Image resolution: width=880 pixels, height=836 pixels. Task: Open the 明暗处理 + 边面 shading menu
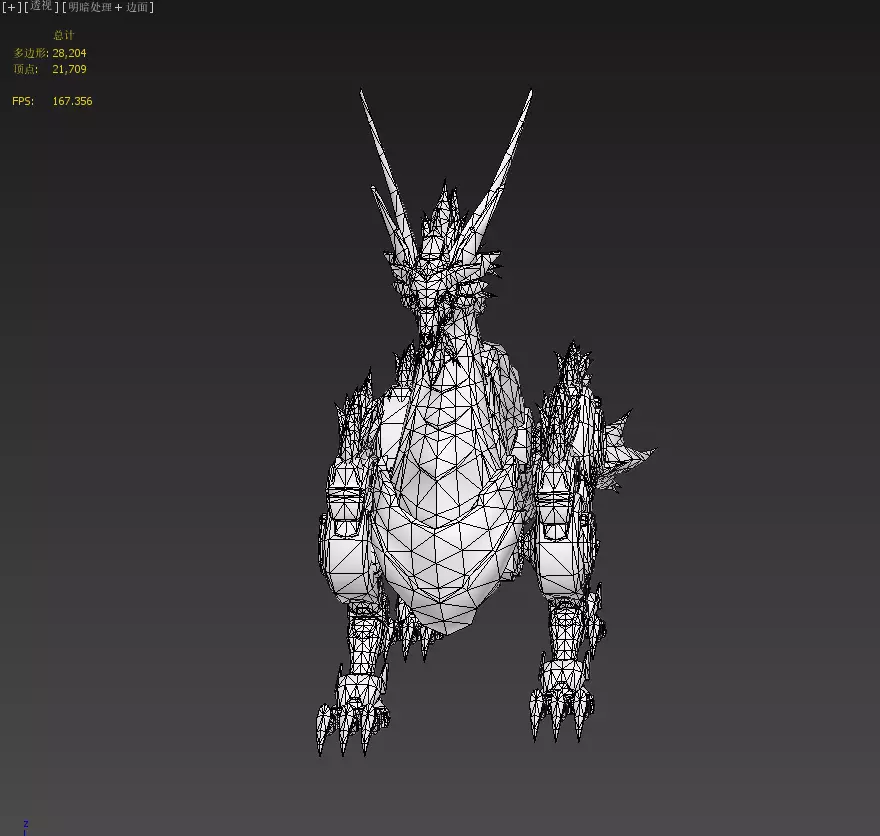point(108,7)
